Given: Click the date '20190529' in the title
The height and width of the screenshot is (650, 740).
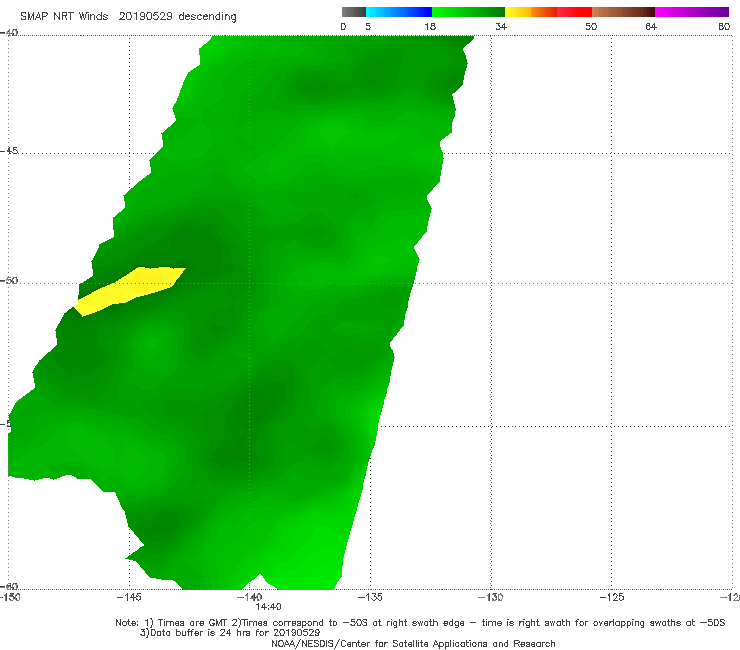Looking at the screenshot, I should coord(145,17).
